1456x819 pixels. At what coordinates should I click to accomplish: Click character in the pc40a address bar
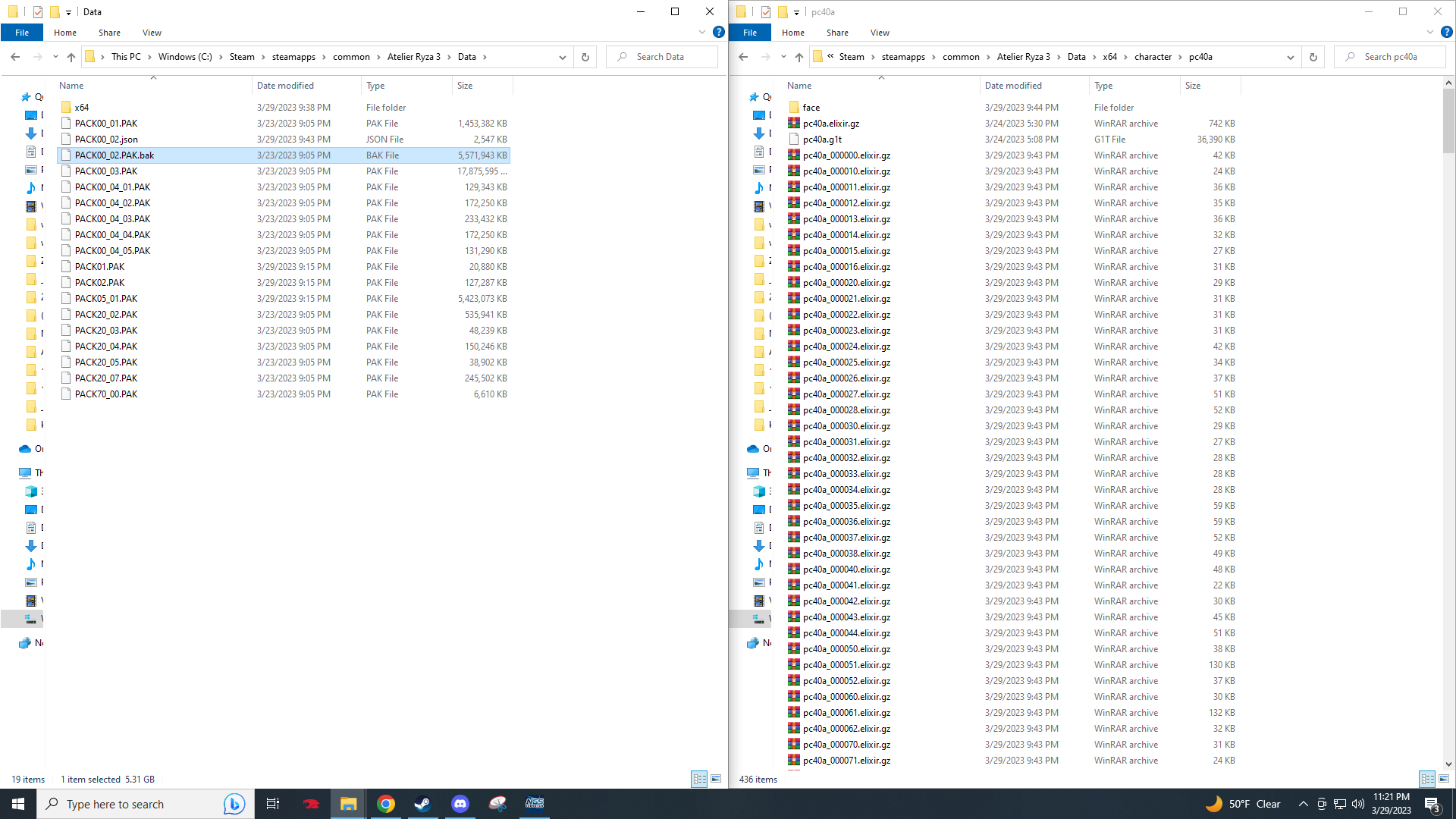1153,57
